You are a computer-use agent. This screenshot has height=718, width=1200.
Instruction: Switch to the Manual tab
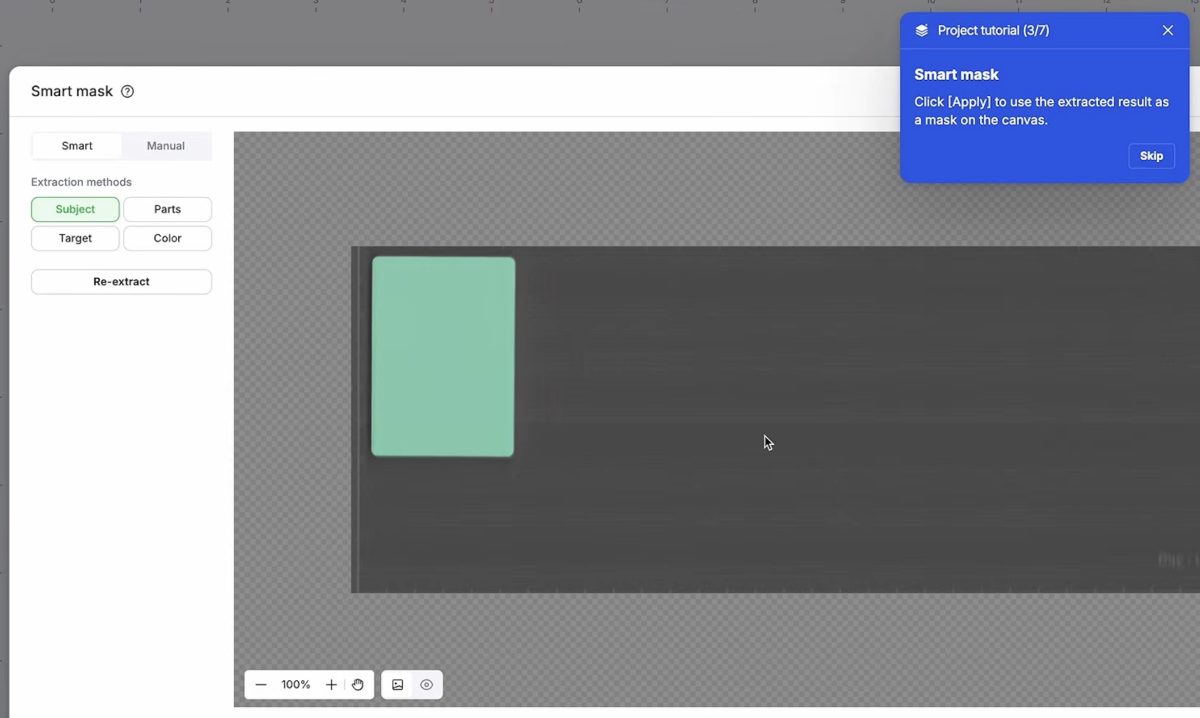pyautogui.click(x=166, y=146)
